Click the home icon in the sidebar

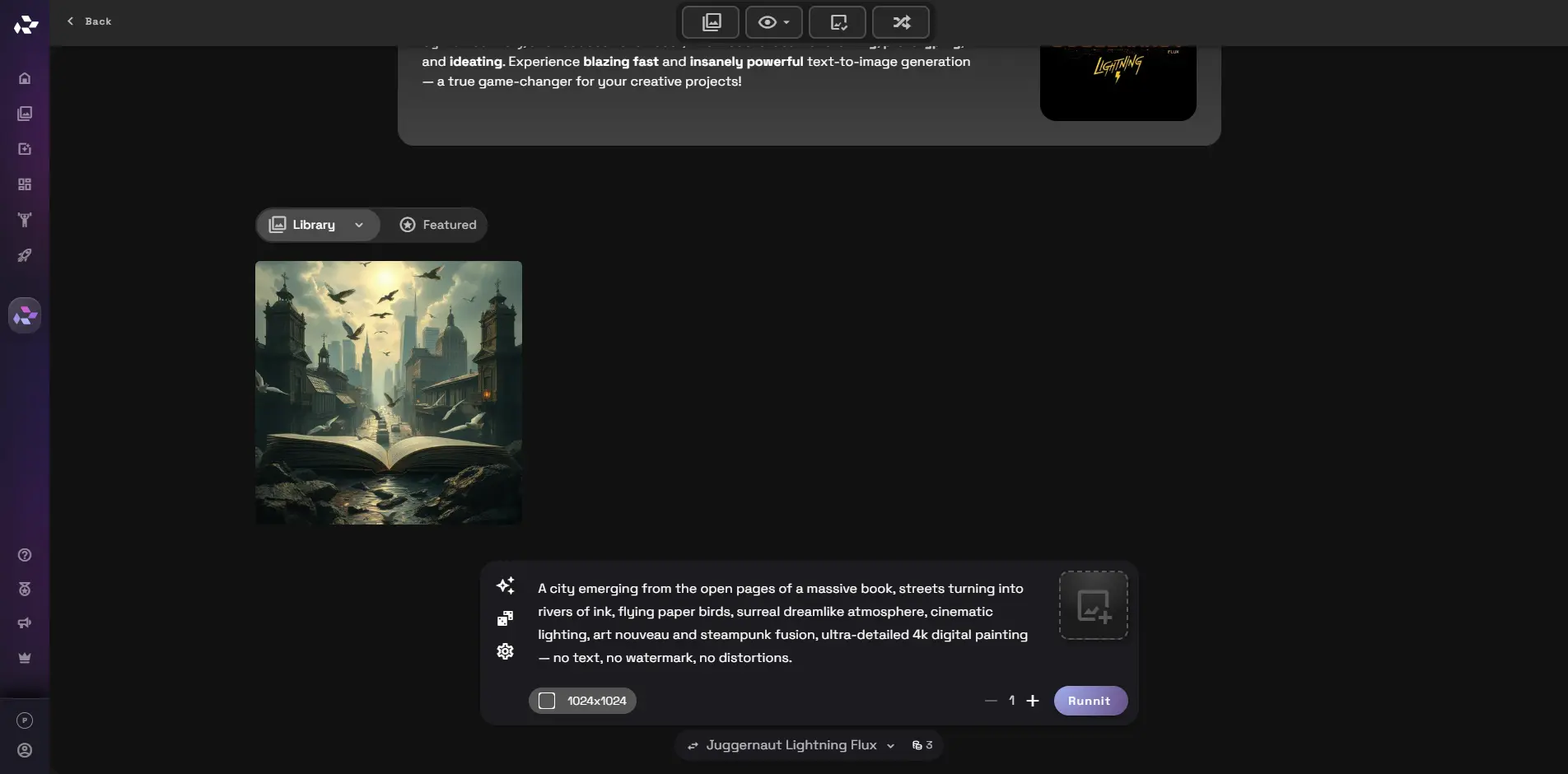pyautogui.click(x=25, y=78)
